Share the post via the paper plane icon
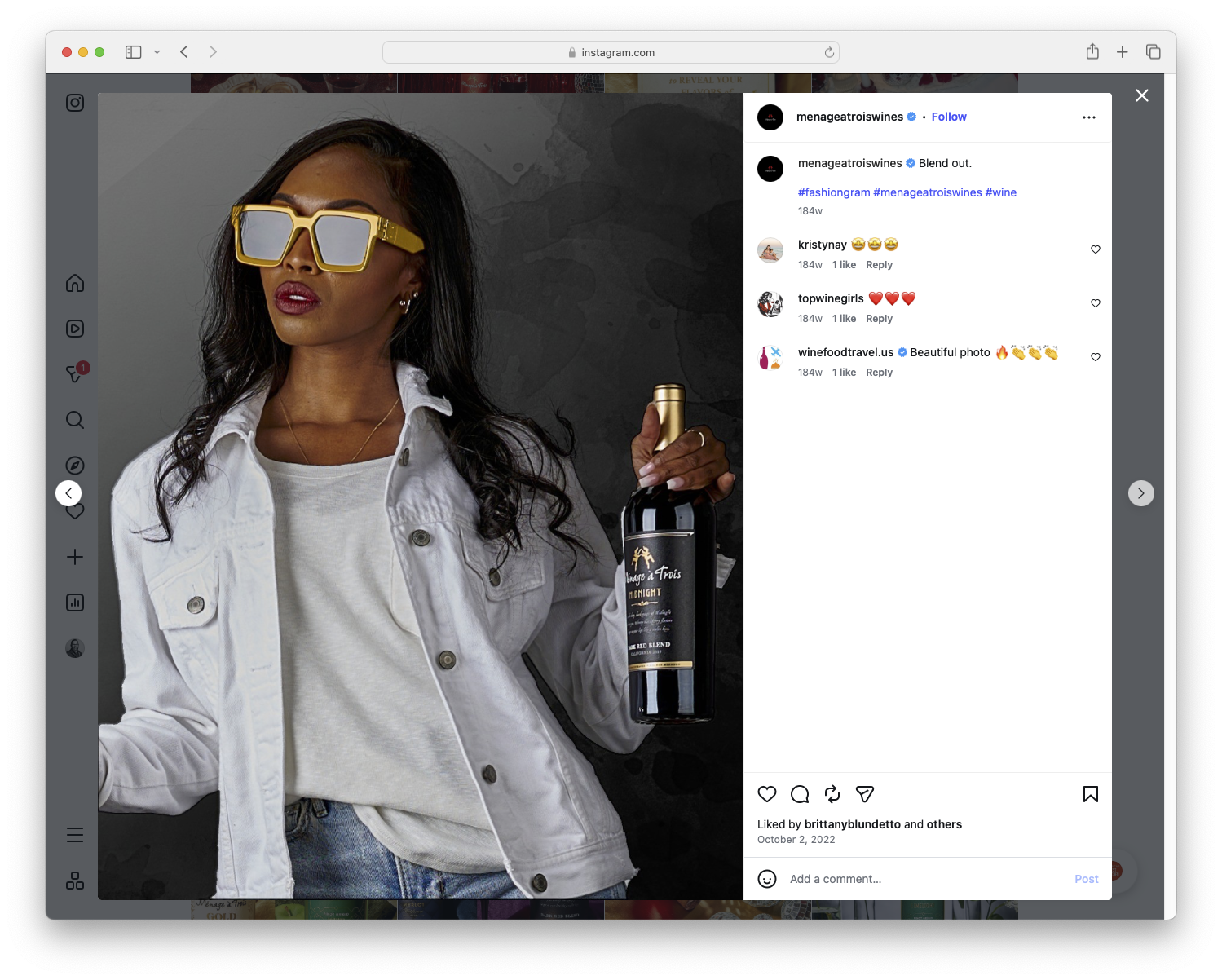Image resolution: width=1222 pixels, height=980 pixels. point(864,794)
